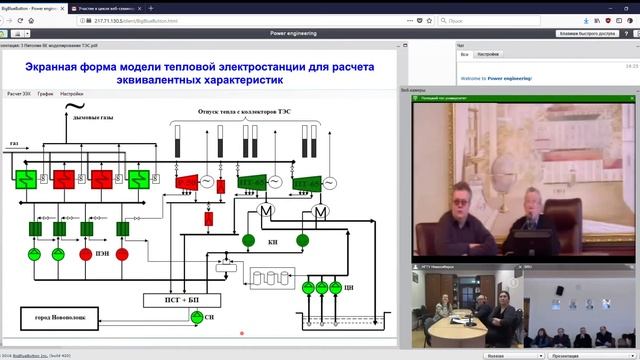Open page actions three-dots menu

[x=410, y=20]
